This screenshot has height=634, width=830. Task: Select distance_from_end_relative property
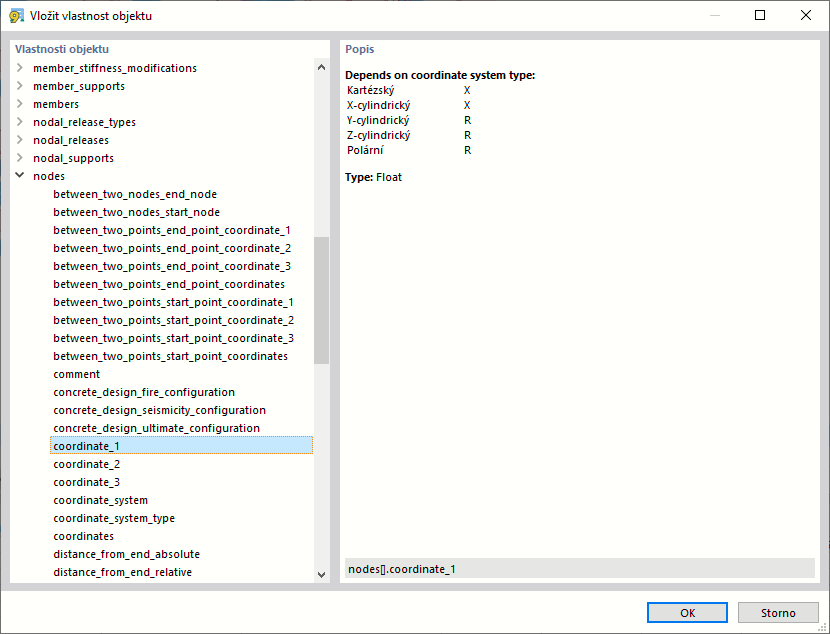coord(122,572)
